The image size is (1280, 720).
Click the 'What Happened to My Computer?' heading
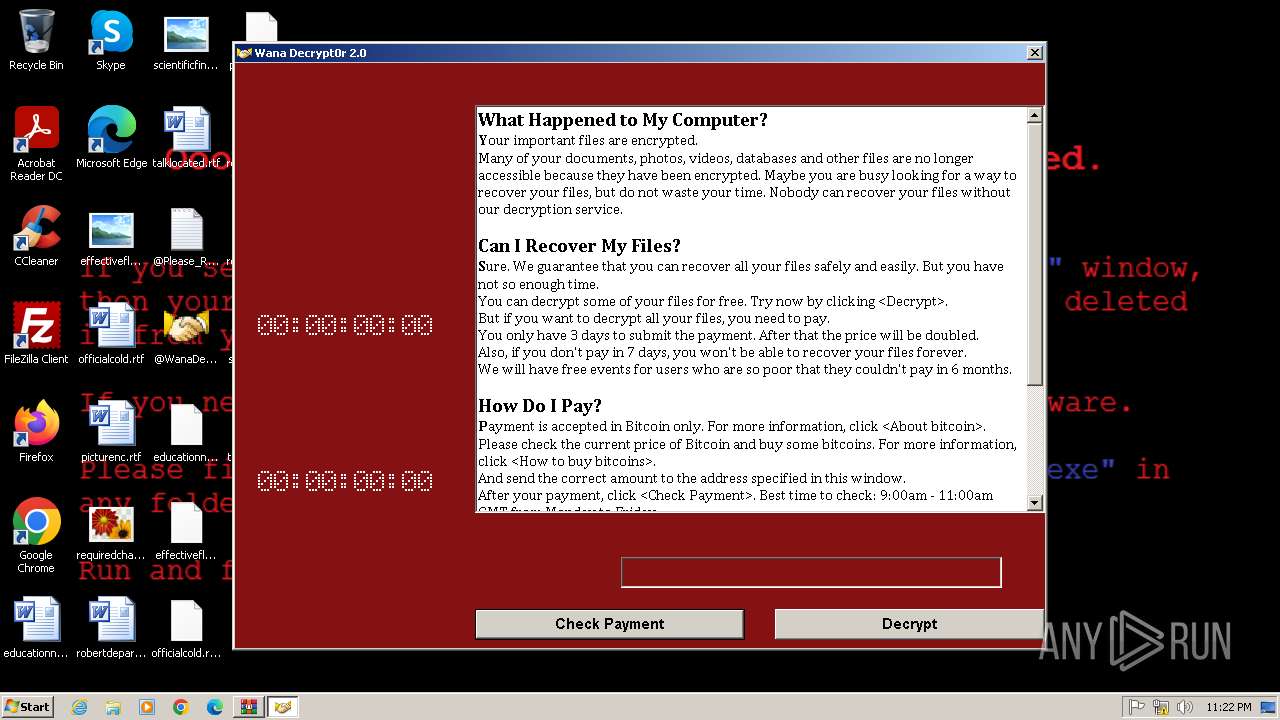click(x=623, y=120)
